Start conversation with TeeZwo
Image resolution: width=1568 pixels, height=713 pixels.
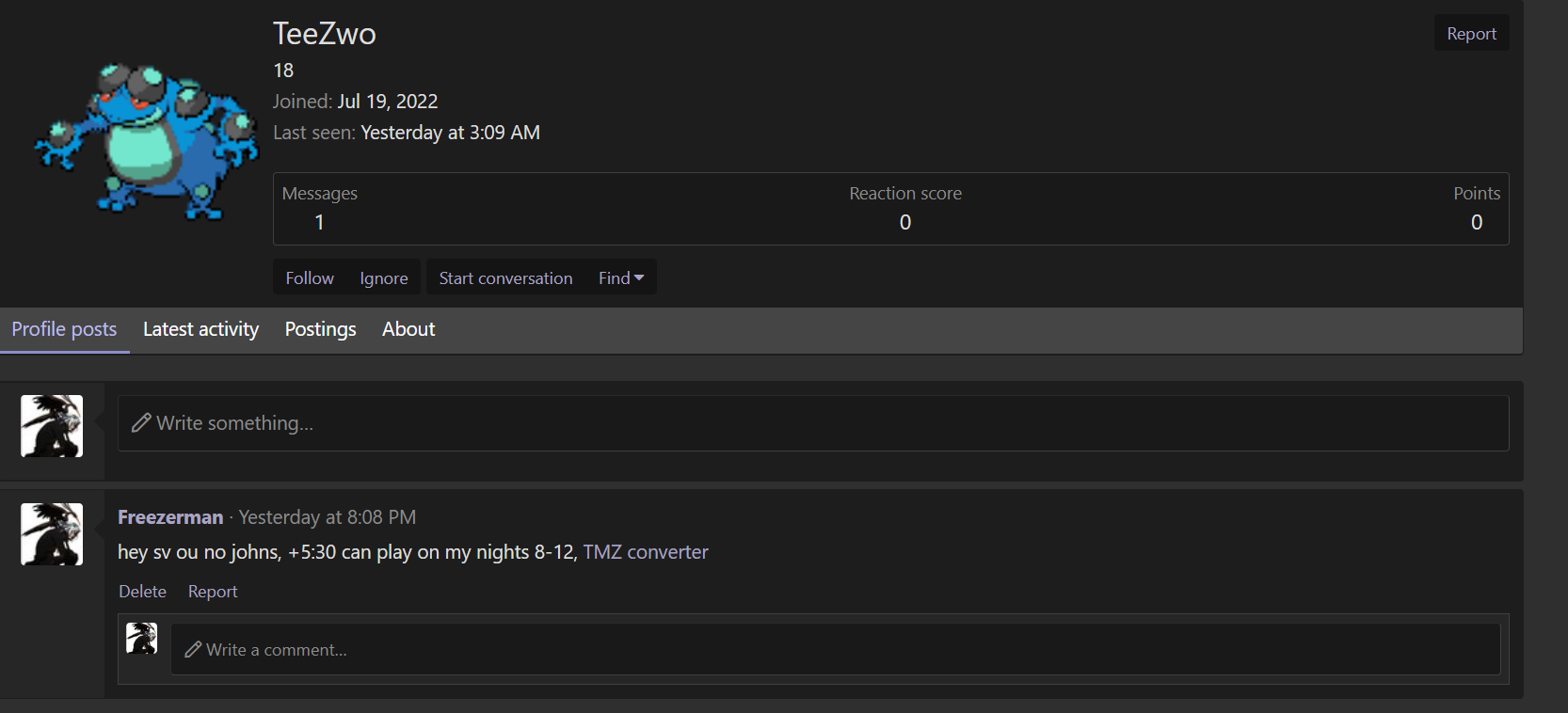click(x=505, y=278)
